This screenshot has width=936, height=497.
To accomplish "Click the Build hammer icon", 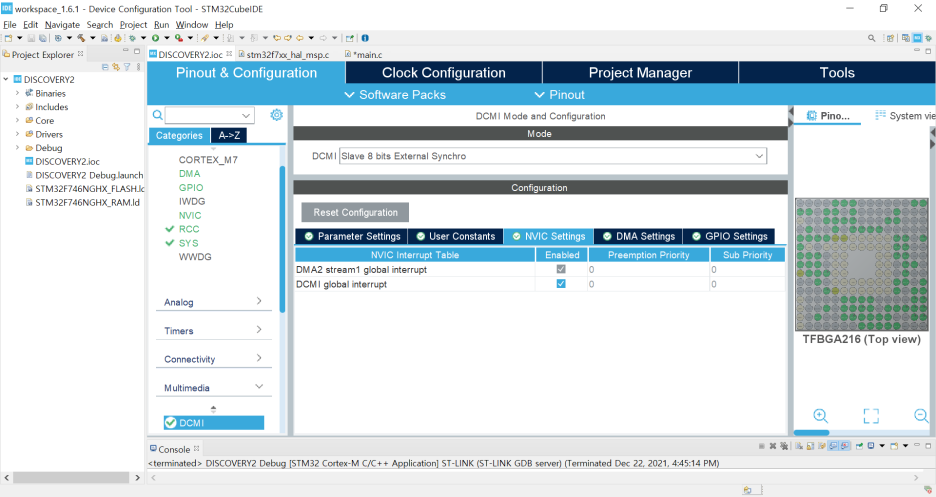I will tap(81, 38).
